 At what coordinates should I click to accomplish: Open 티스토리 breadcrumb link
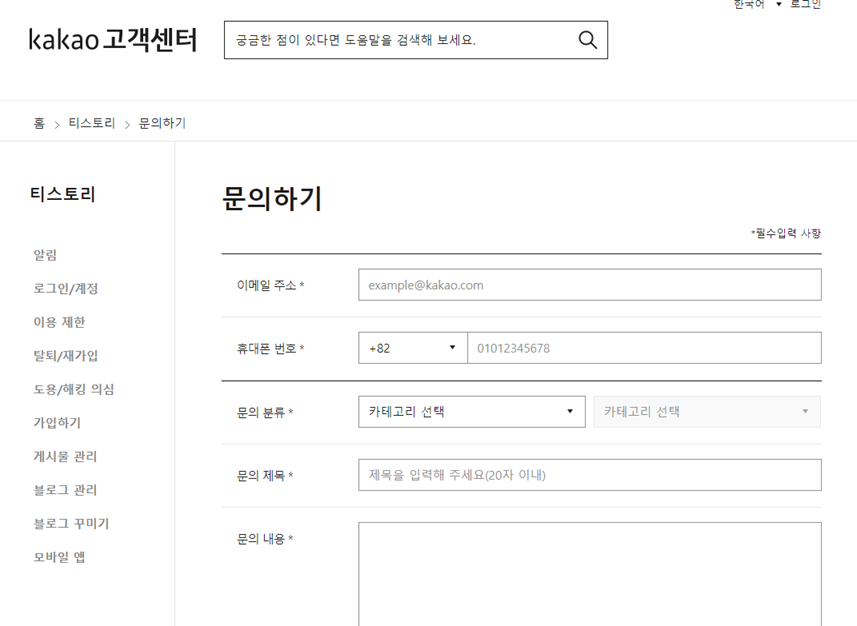[92, 123]
